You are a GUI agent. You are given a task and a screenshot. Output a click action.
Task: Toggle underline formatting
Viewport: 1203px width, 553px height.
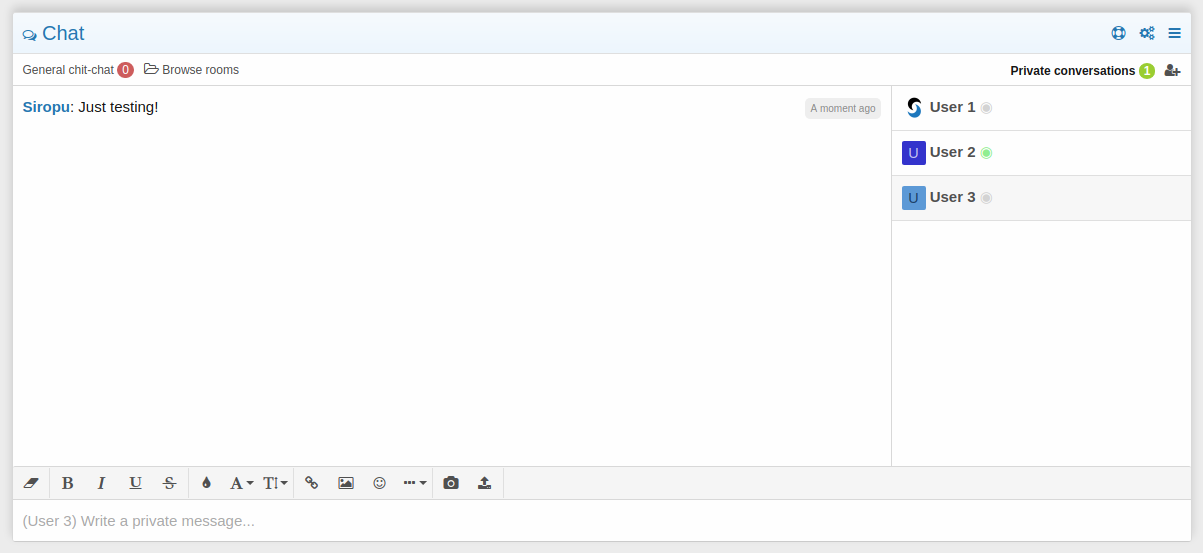coord(135,483)
